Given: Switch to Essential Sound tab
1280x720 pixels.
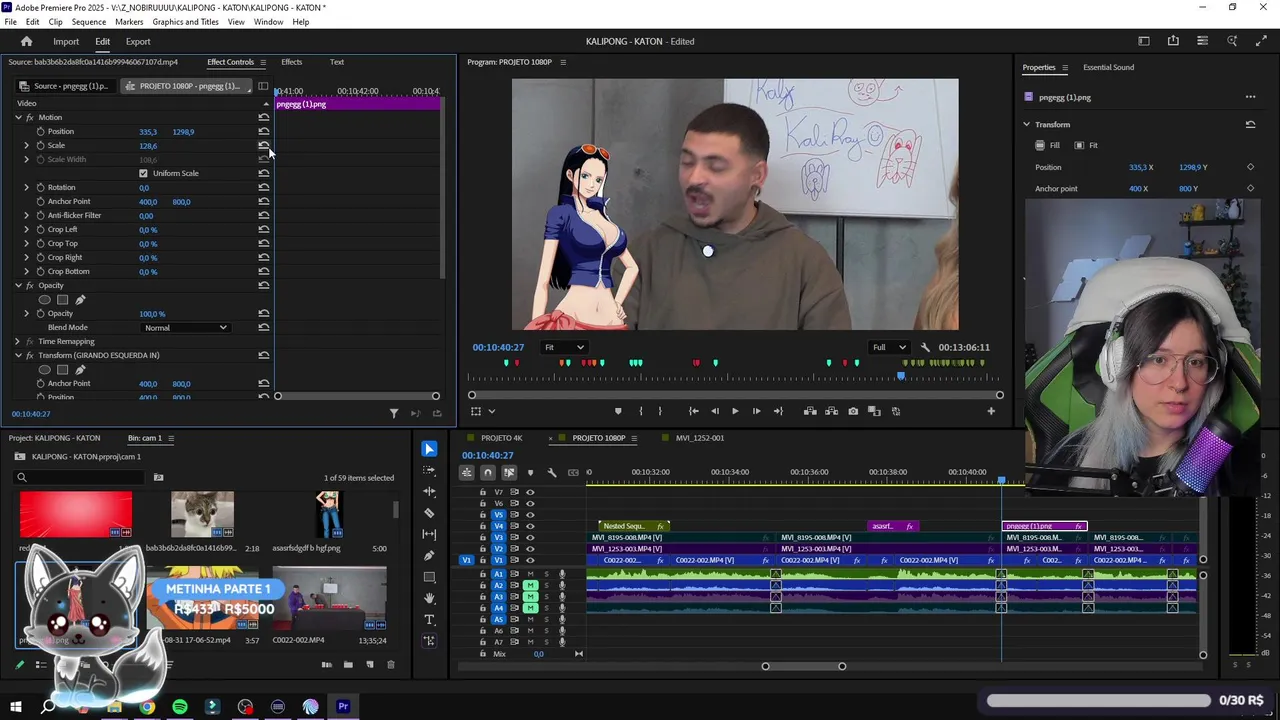Looking at the screenshot, I should [1108, 67].
